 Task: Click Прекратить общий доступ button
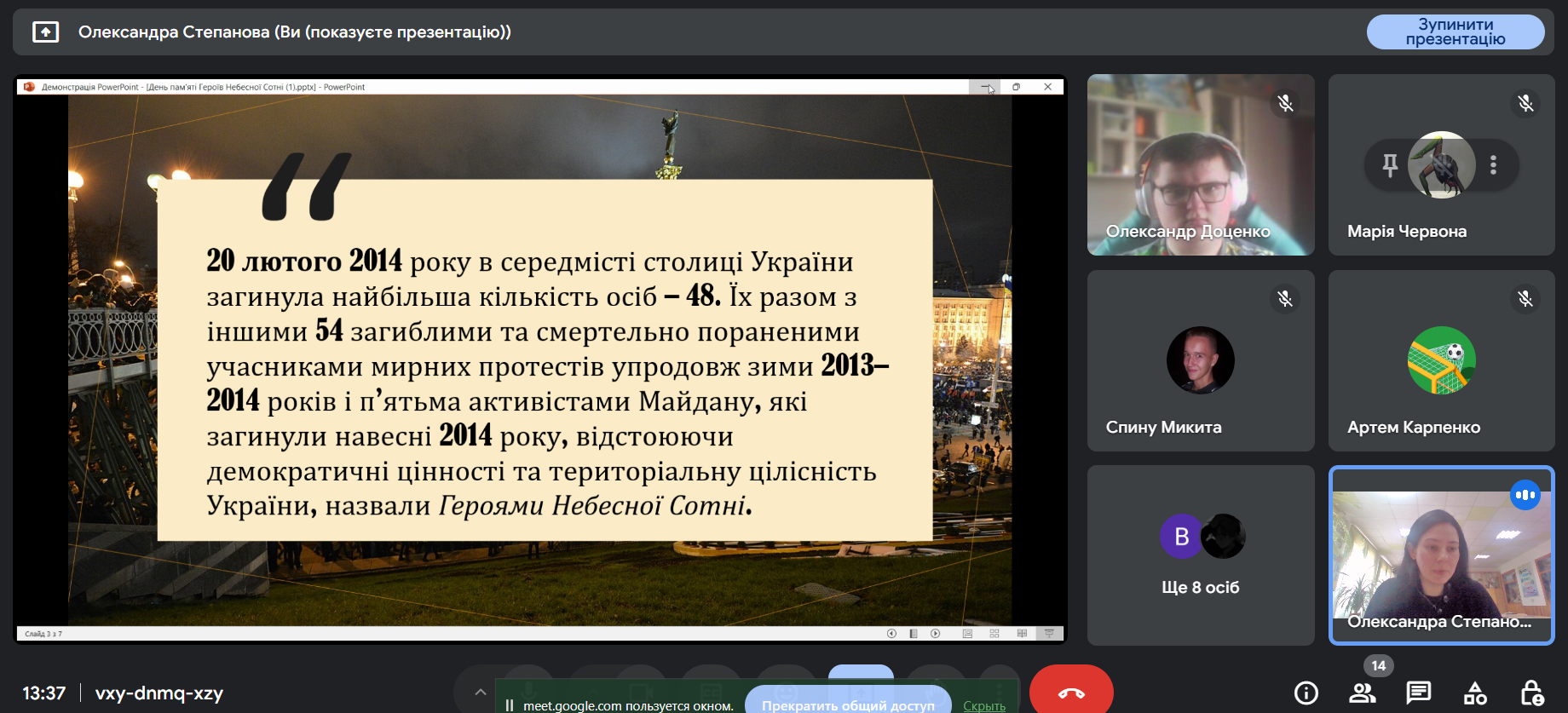click(847, 704)
